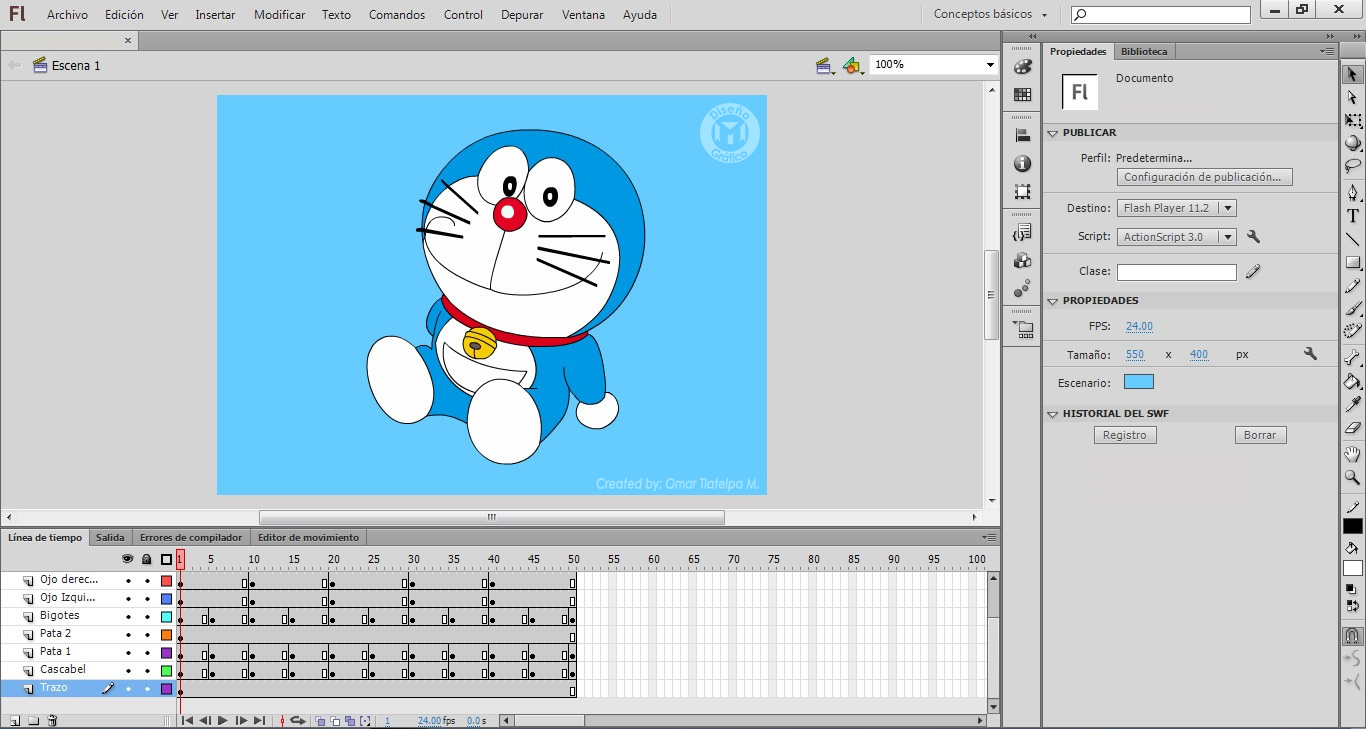Image resolution: width=1366 pixels, height=729 pixels.
Task: Click the Registro button
Action: point(1125,435)
